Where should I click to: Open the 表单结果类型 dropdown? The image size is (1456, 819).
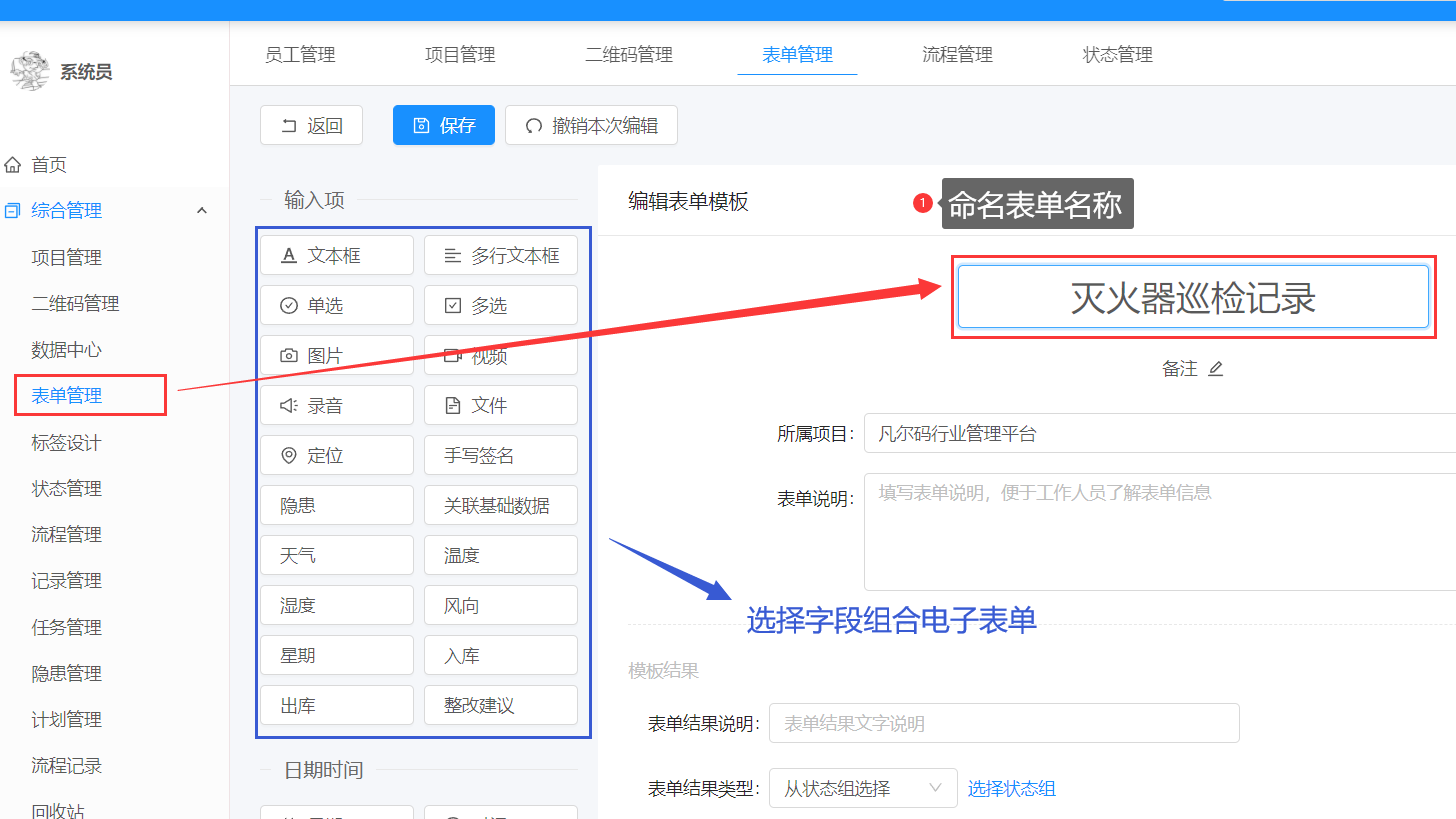click(862, 788)
